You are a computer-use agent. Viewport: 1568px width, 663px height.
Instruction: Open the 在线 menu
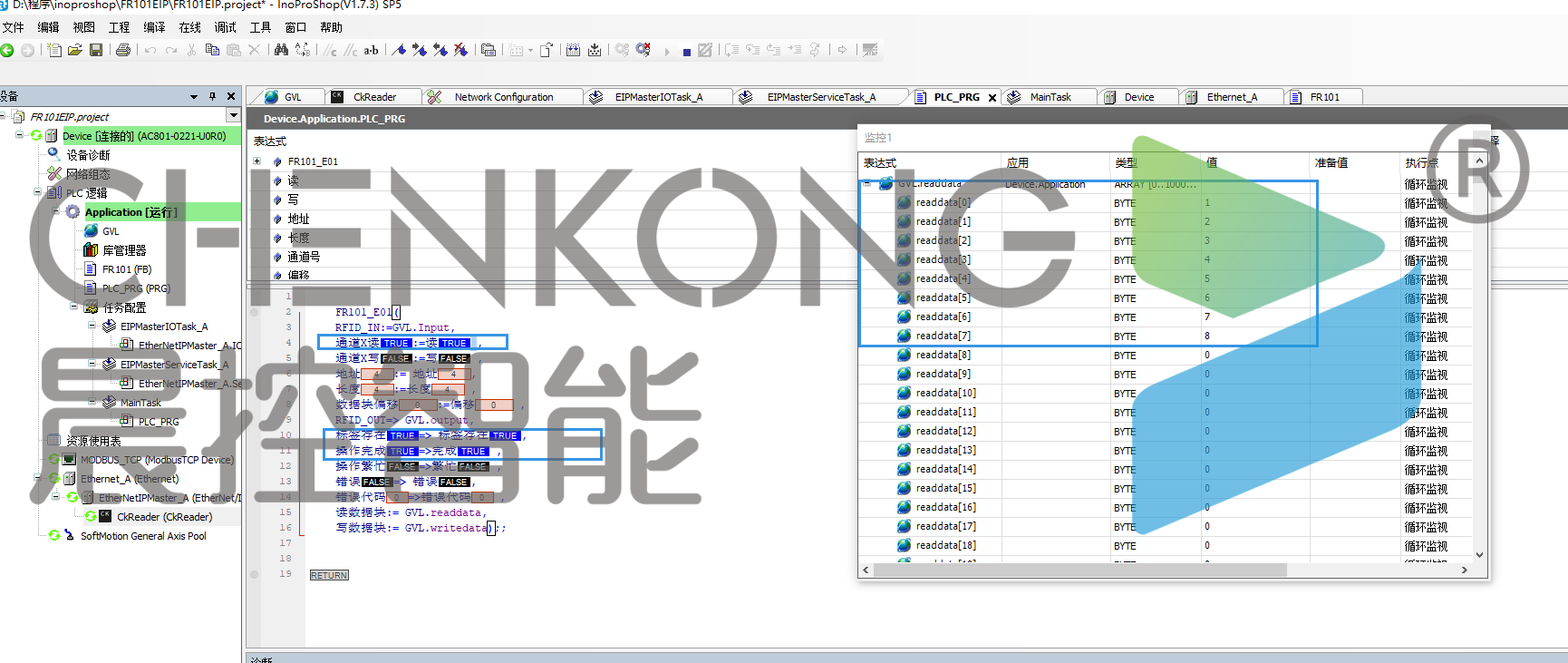pos(189,27)
